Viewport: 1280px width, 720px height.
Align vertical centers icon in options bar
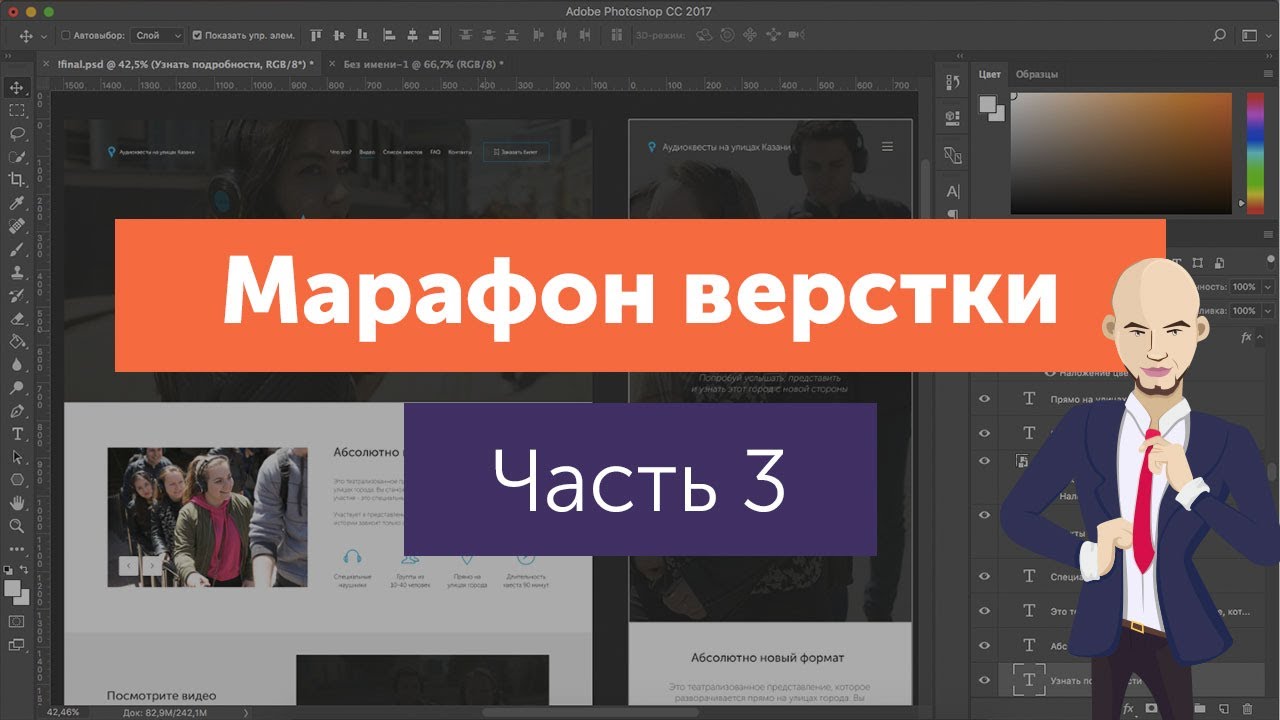coord(339,35)
